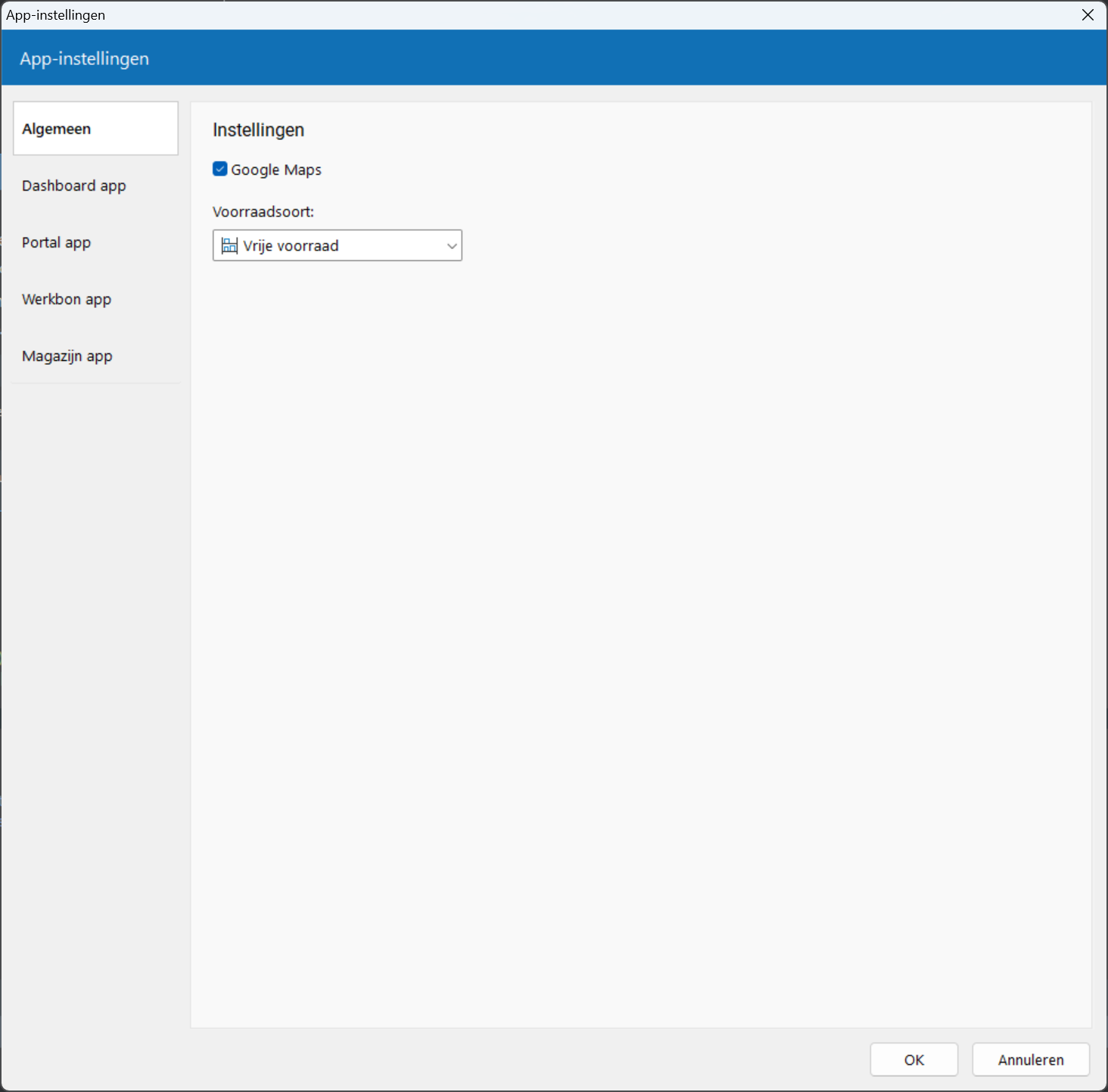The width and height of the screenshot is (1108, 1092).
Task: Confirm settings with OK button
Action: click(914, 1059)
